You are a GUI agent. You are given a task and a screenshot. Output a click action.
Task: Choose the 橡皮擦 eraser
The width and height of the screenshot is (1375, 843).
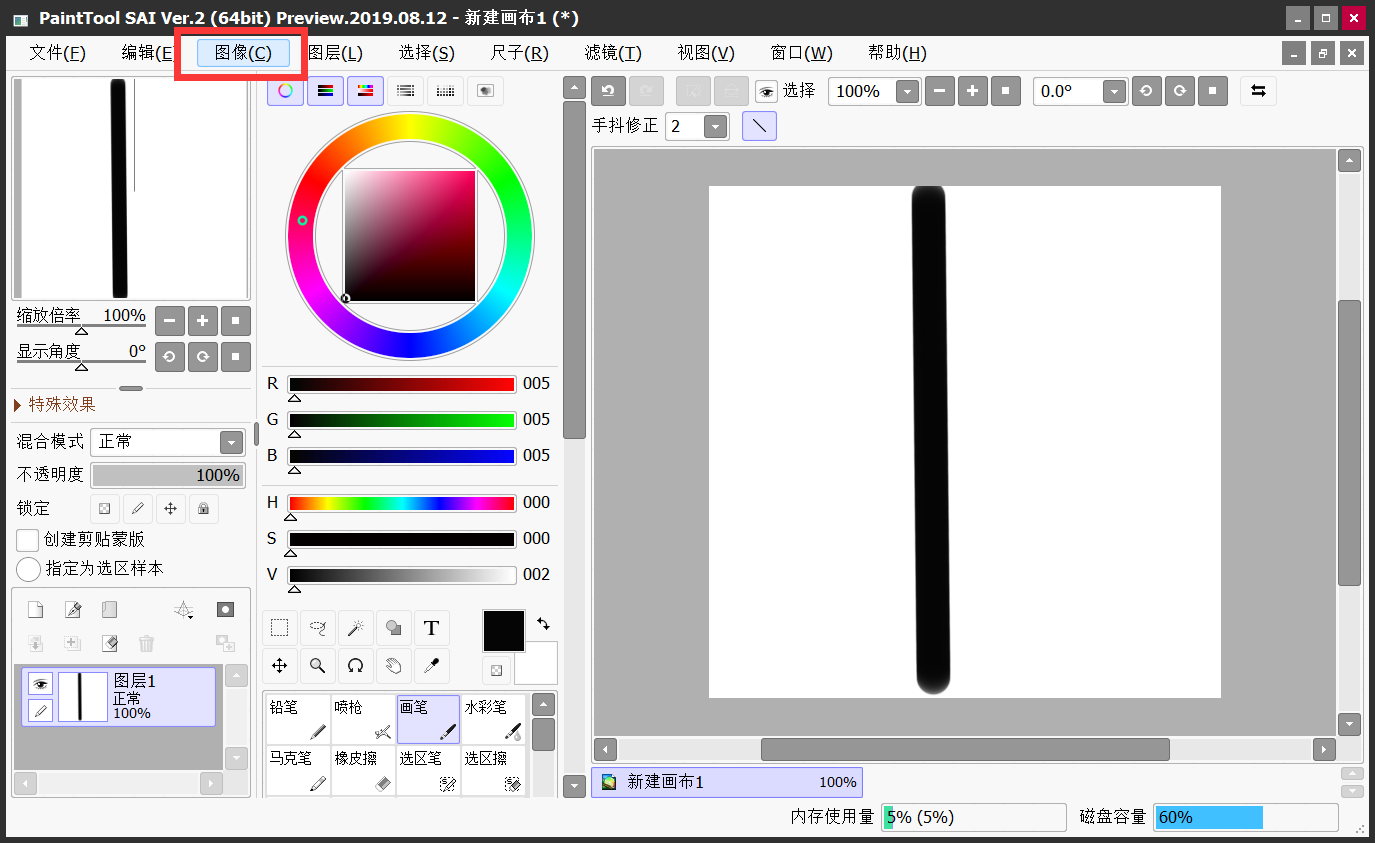[x=363, y=771]
